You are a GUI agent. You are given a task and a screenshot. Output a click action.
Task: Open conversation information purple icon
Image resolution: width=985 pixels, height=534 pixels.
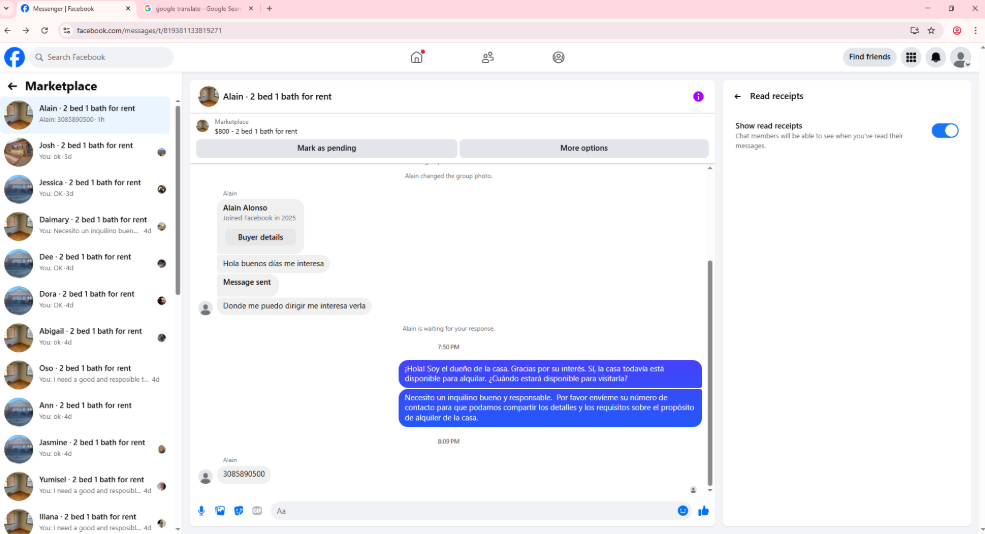point(698,97)
